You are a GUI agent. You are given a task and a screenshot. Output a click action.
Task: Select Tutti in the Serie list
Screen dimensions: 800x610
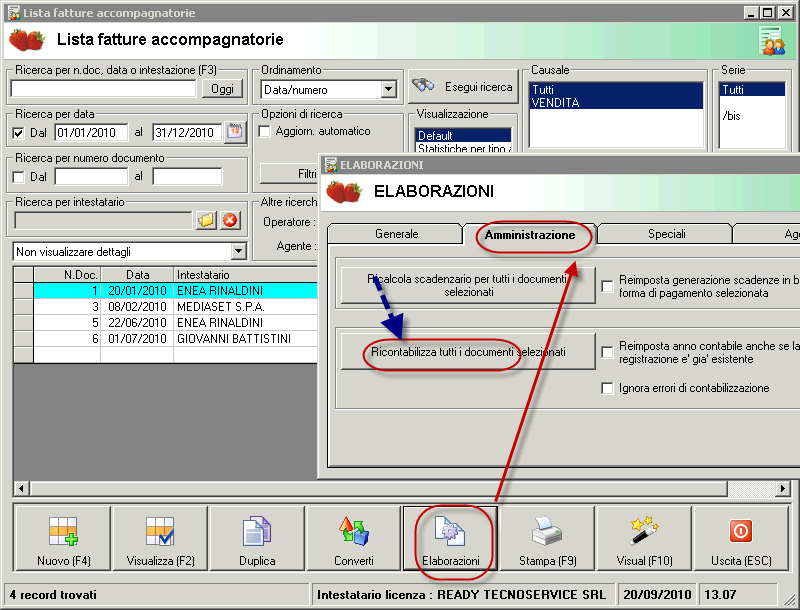(x=752, y=90)
